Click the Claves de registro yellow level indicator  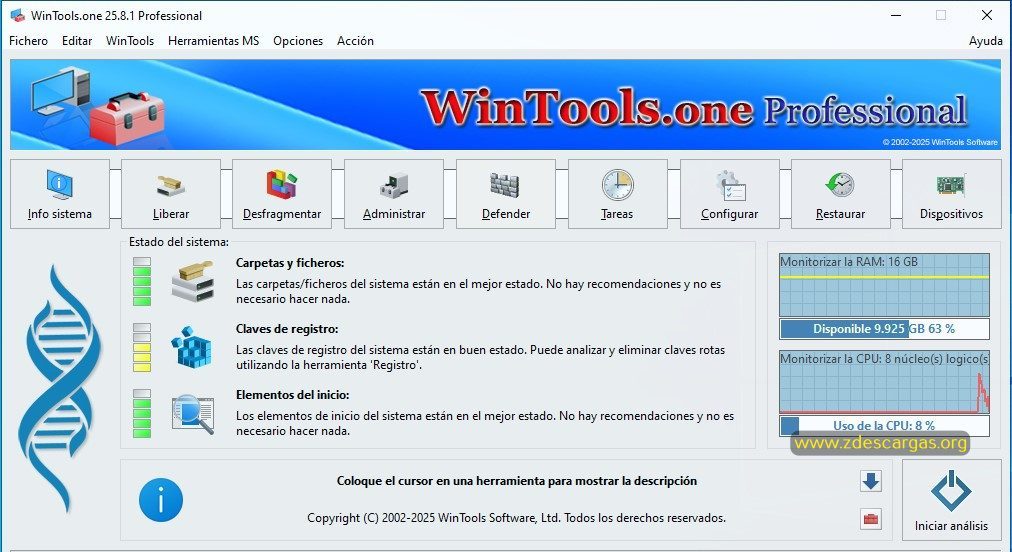142,347
